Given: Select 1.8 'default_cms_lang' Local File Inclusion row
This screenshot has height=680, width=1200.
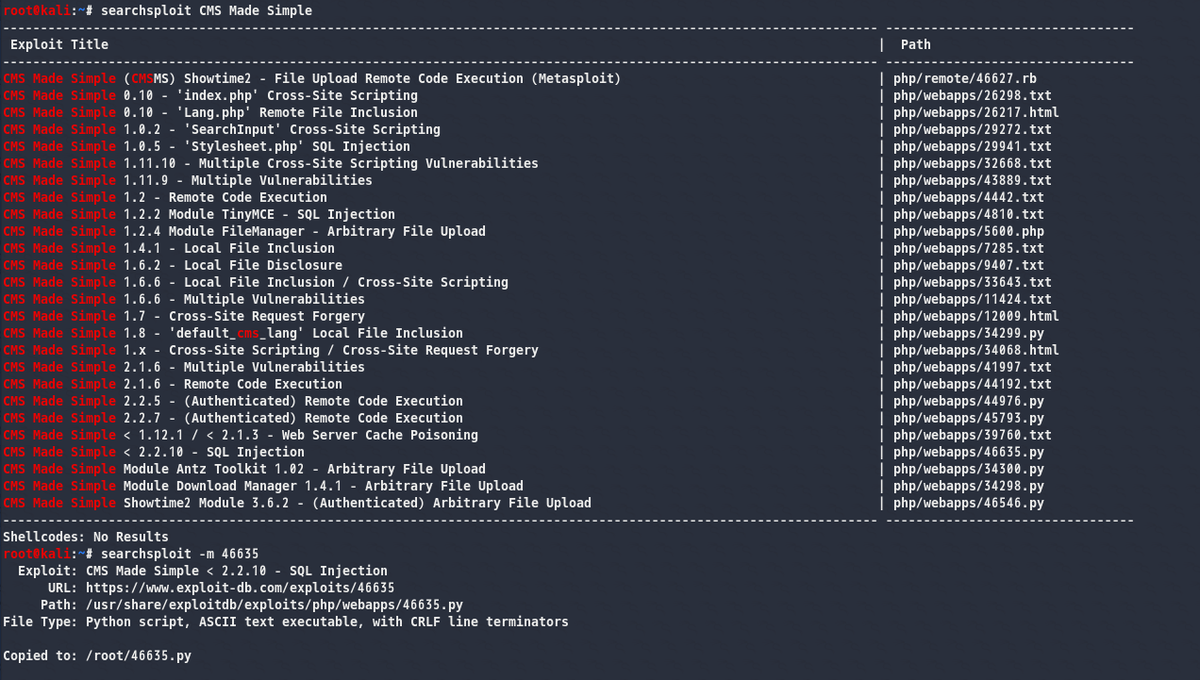Looking at the screenshot, I should 233,333.
